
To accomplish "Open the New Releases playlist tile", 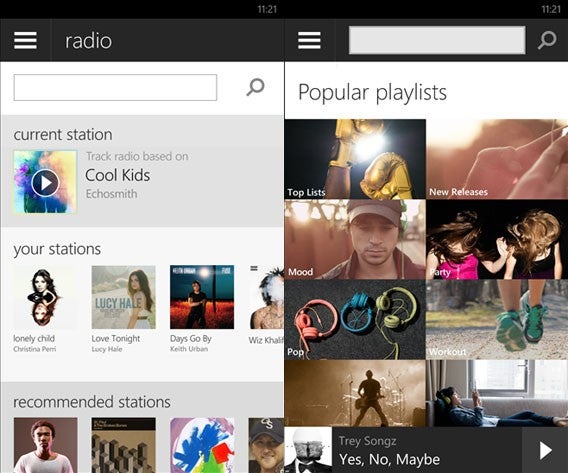I will pos(497,159).
